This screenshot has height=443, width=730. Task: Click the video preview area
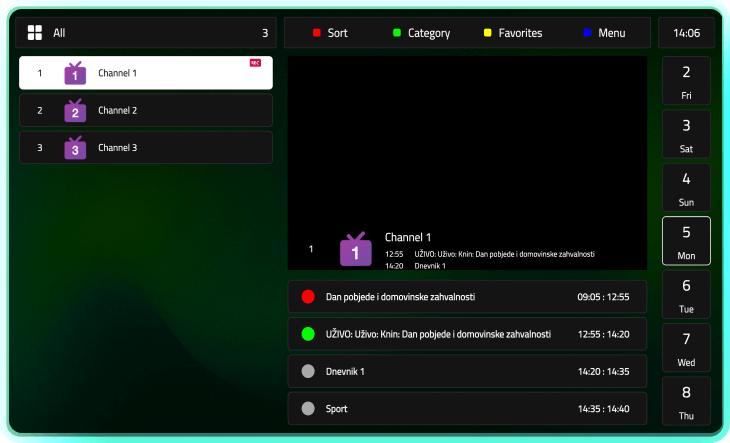coord(467,140)
